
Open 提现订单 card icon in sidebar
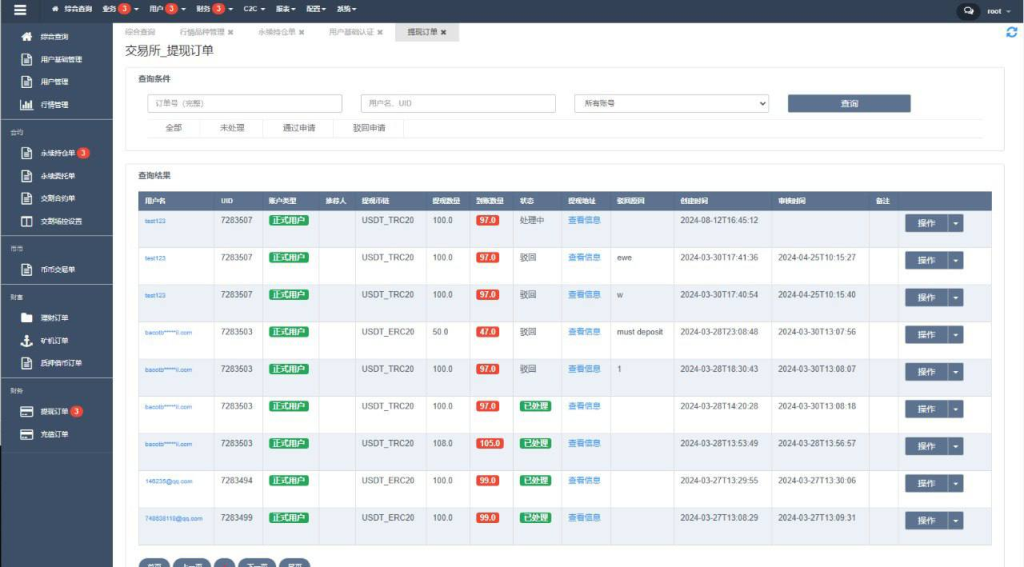(27, 412)
